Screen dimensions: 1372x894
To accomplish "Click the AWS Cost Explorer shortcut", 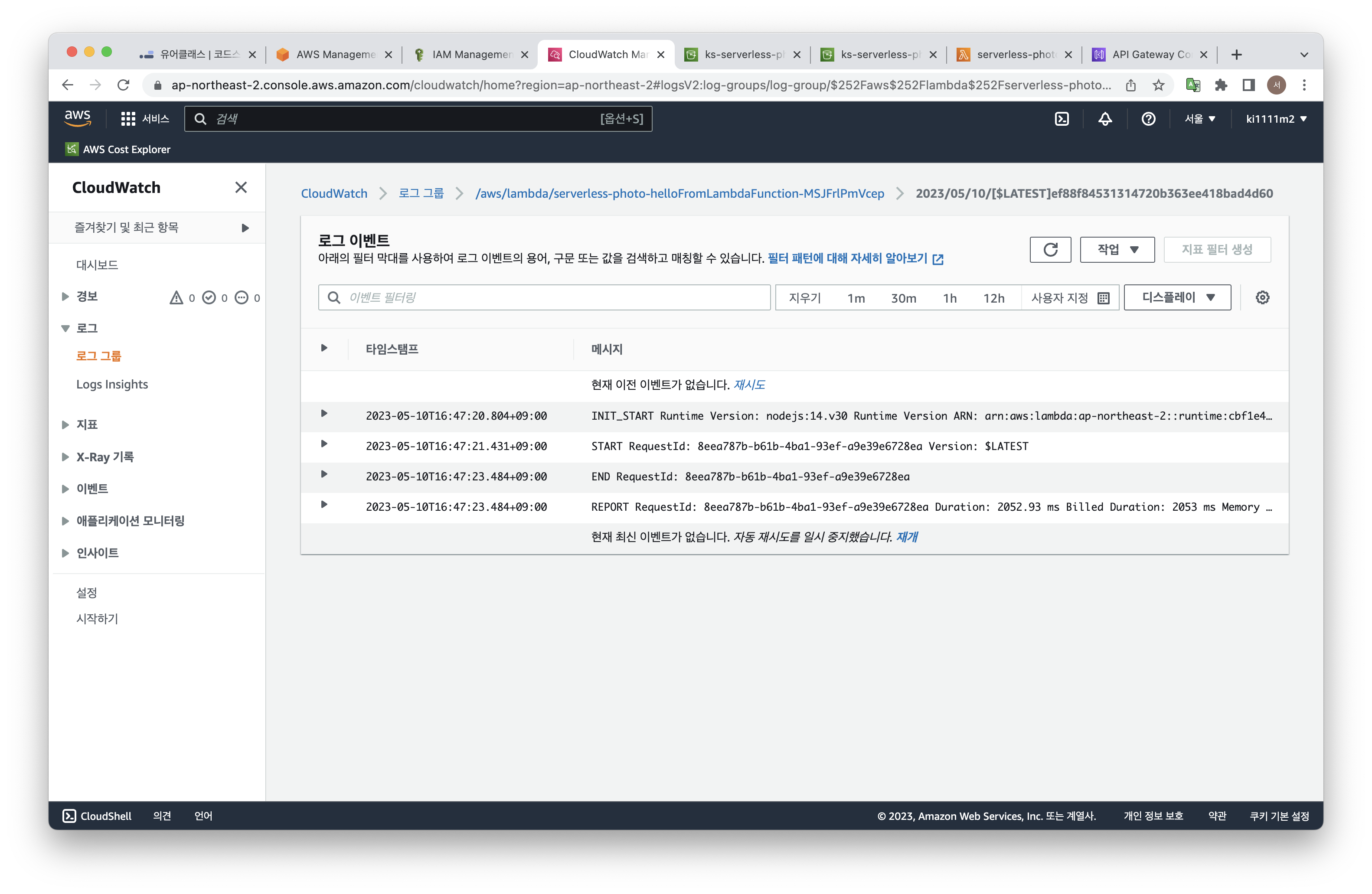I will (118, 149).
